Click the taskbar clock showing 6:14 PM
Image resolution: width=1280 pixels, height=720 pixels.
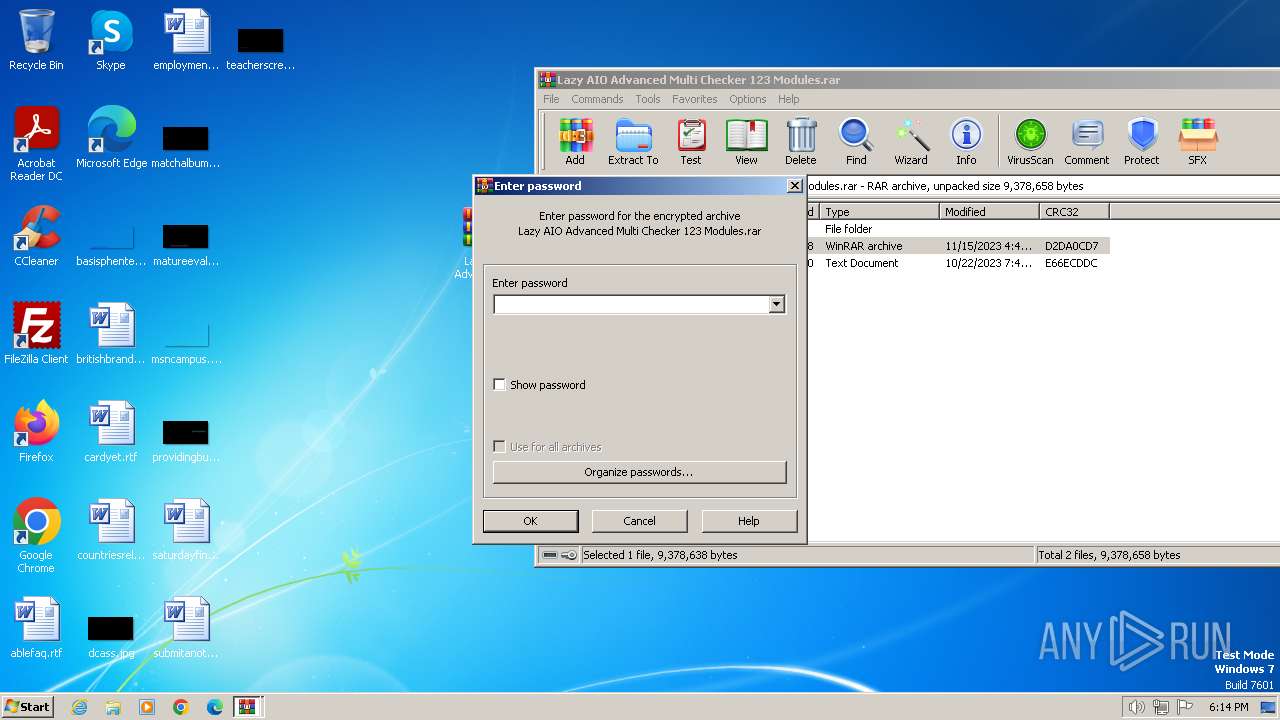point(1228,707)
